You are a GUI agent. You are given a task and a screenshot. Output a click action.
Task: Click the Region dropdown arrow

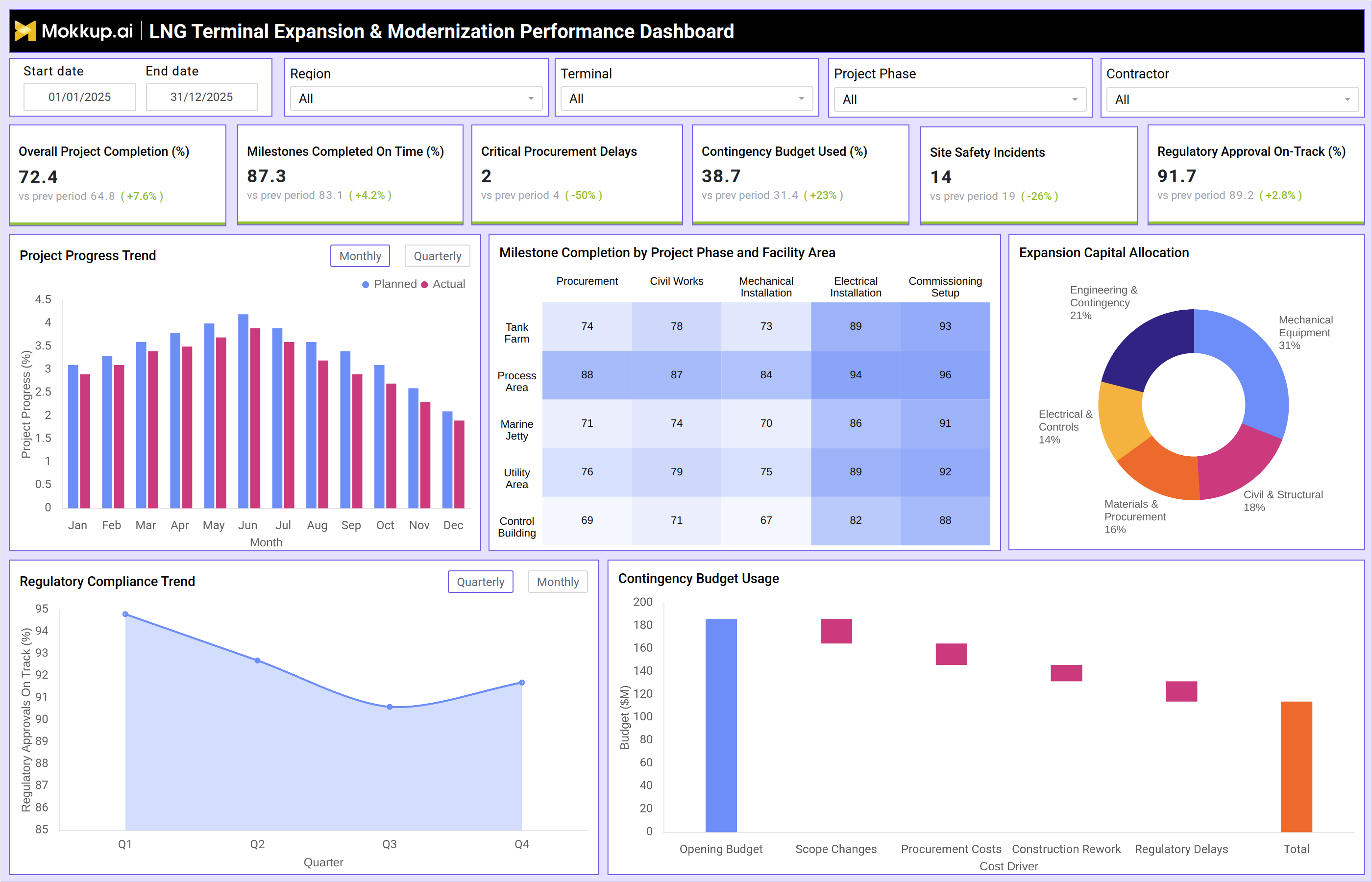(531, 98)
